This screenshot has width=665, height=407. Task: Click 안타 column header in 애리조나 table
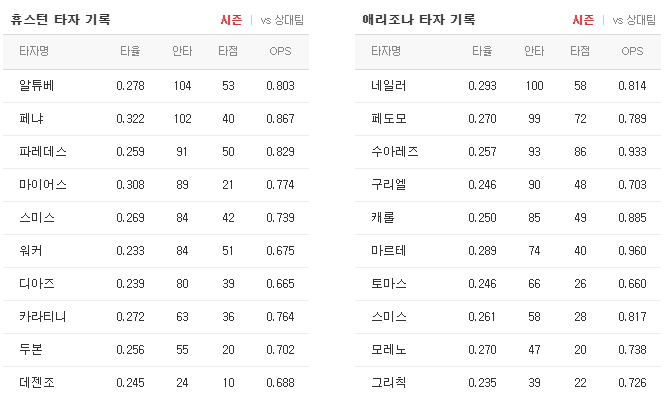[534, 51]
